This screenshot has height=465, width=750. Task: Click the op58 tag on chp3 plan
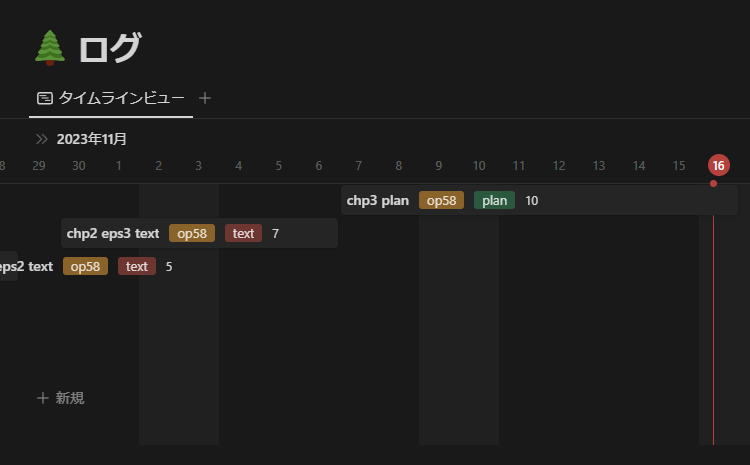441,200
